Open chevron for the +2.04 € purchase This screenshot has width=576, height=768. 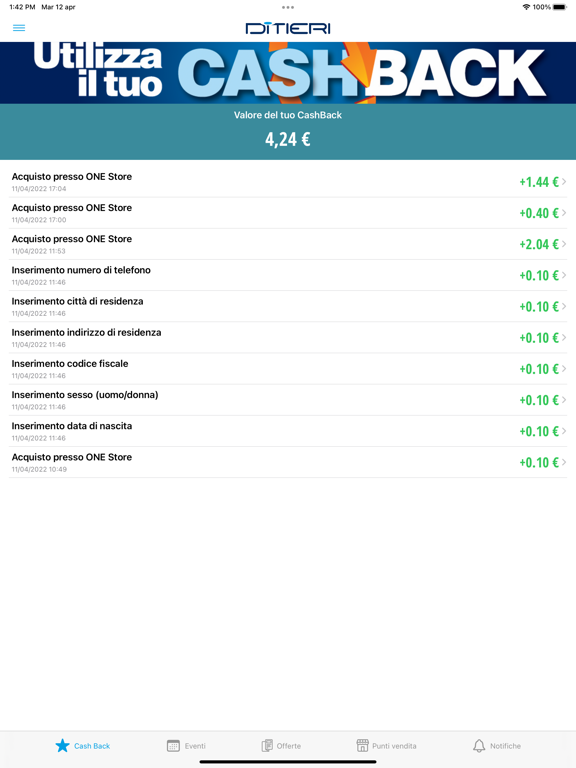564,244
